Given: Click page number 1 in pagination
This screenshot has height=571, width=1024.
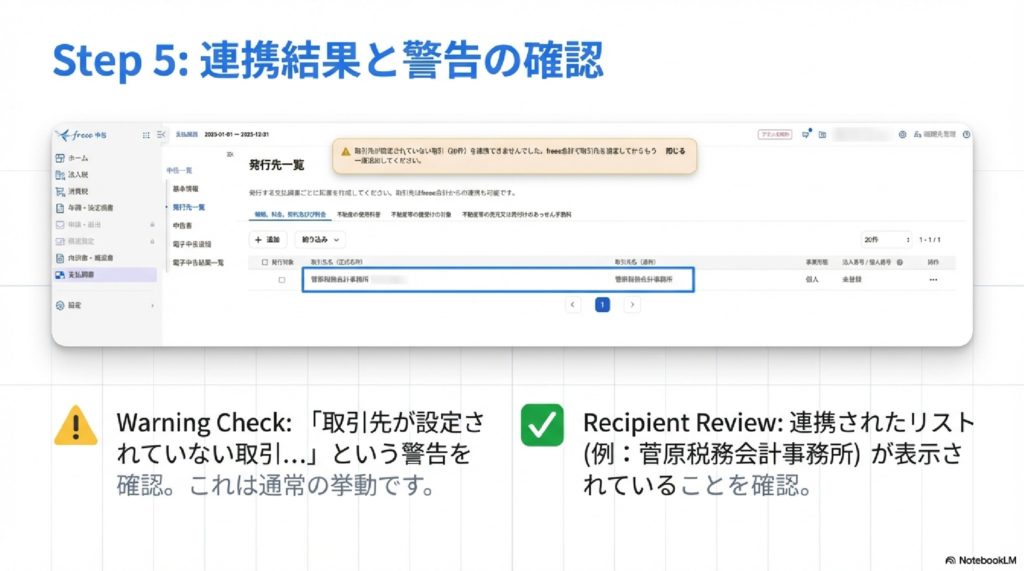Looking at the screenshot, I should 602,305.
